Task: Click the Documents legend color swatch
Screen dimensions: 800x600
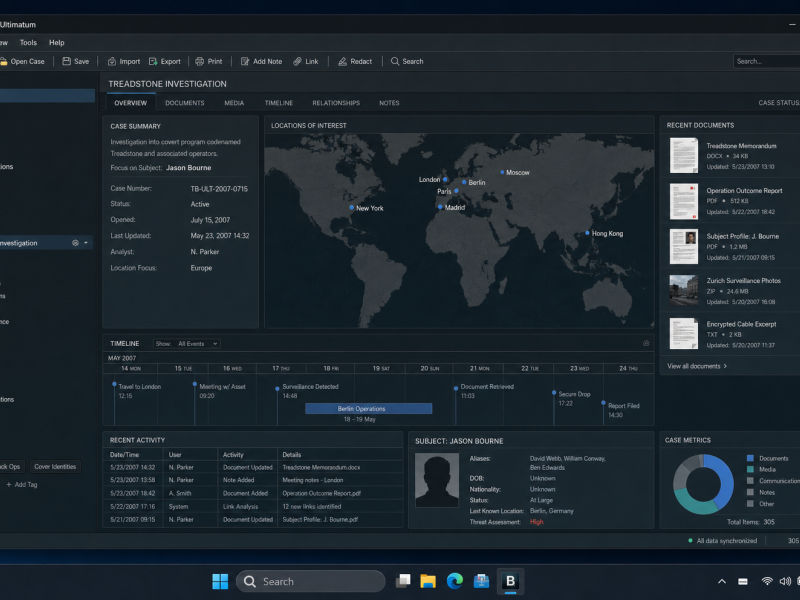Action: click(750, 458)
